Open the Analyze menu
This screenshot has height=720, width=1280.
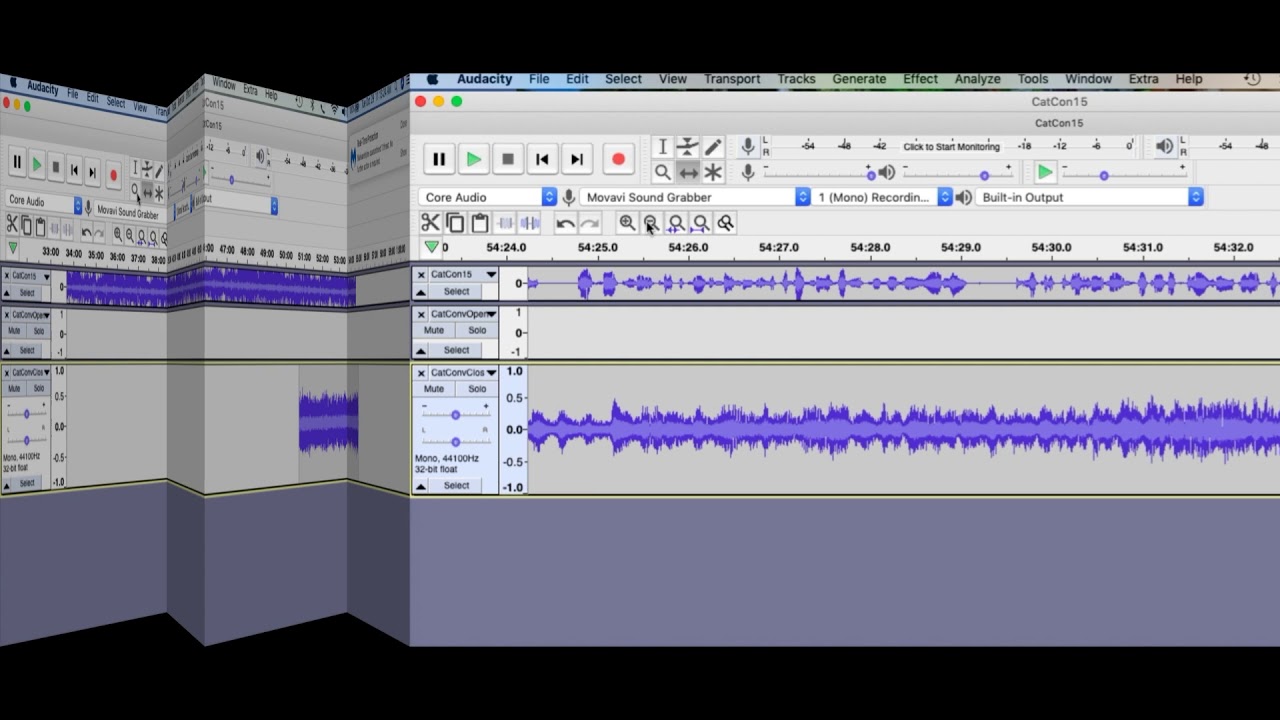coord(977,79)
